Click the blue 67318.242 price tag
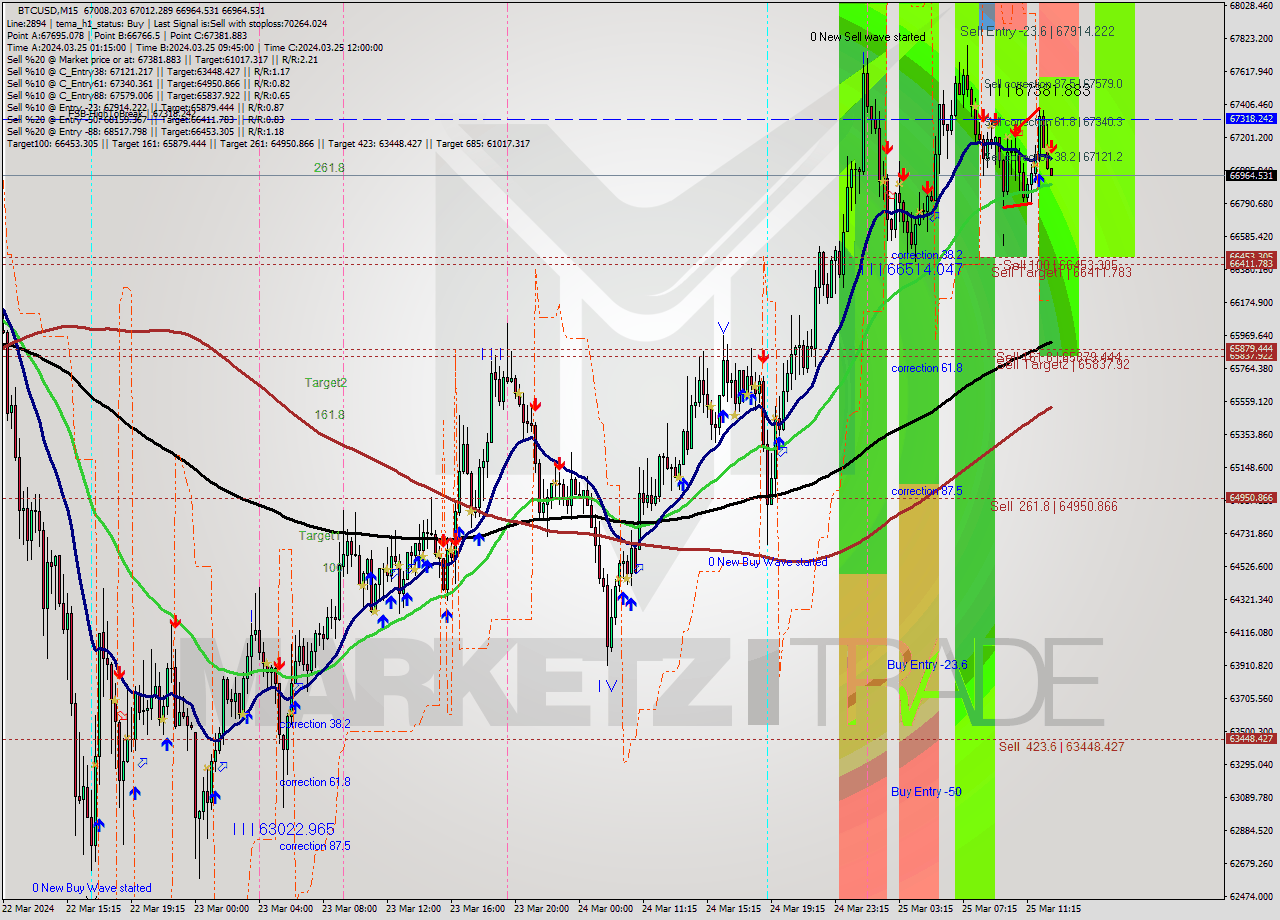This screenshot has height=920, width=1280. [x=1251, y=118]
